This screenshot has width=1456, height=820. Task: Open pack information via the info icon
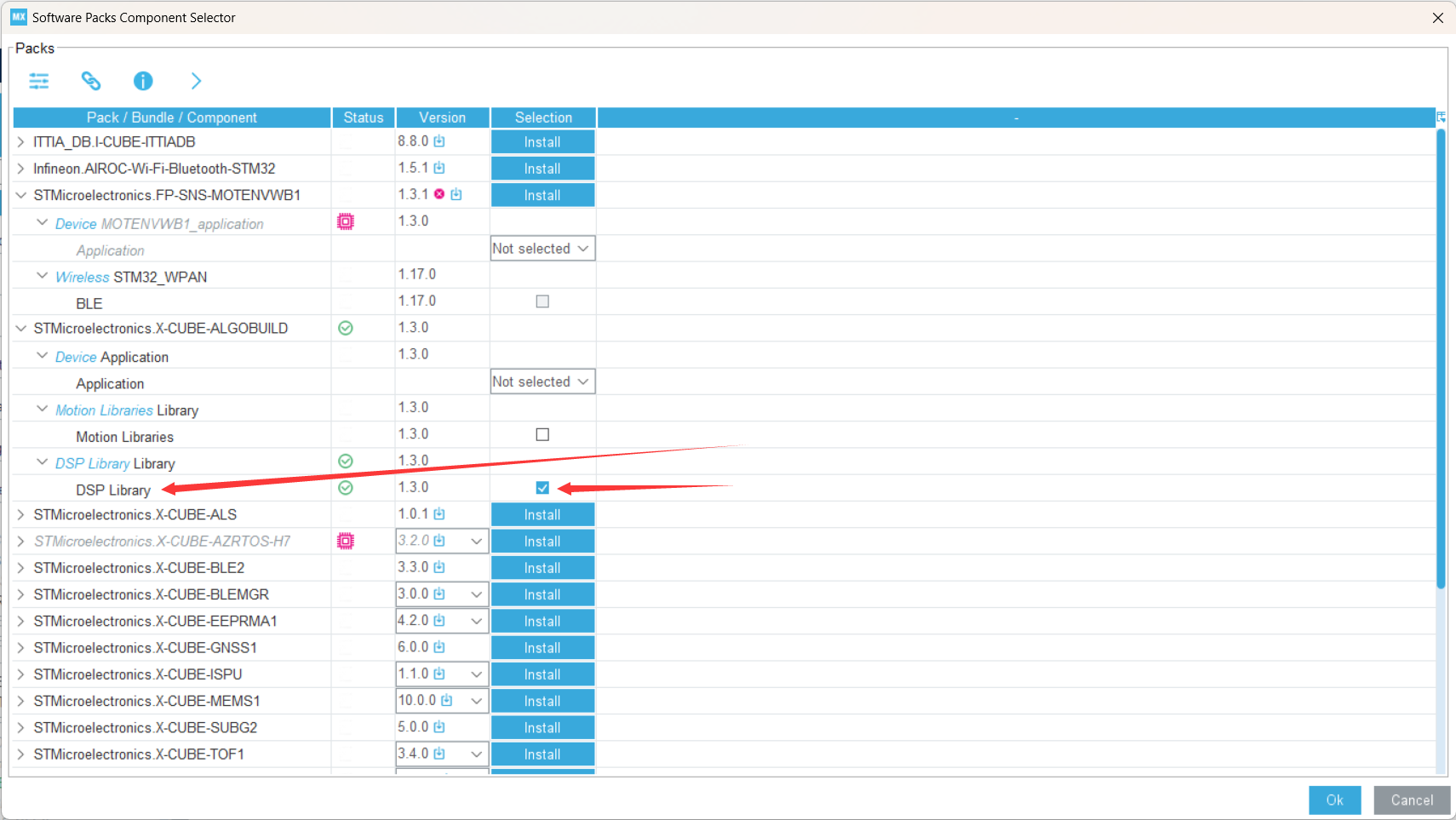143,81
